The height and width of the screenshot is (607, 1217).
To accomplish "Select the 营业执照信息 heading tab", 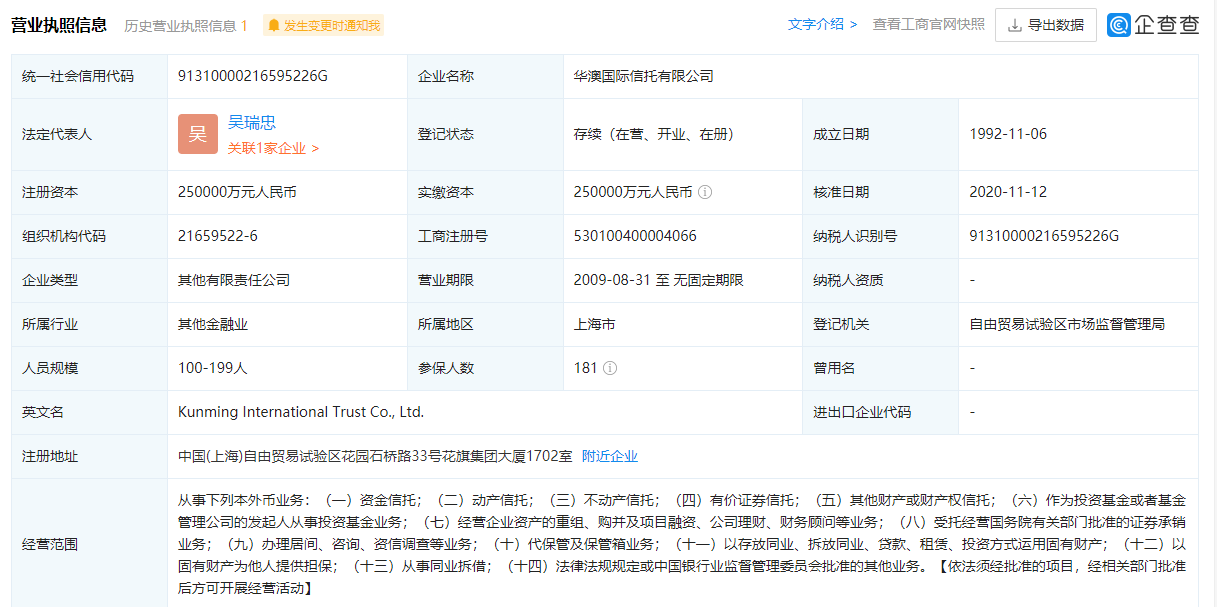I will pos(59,25).
